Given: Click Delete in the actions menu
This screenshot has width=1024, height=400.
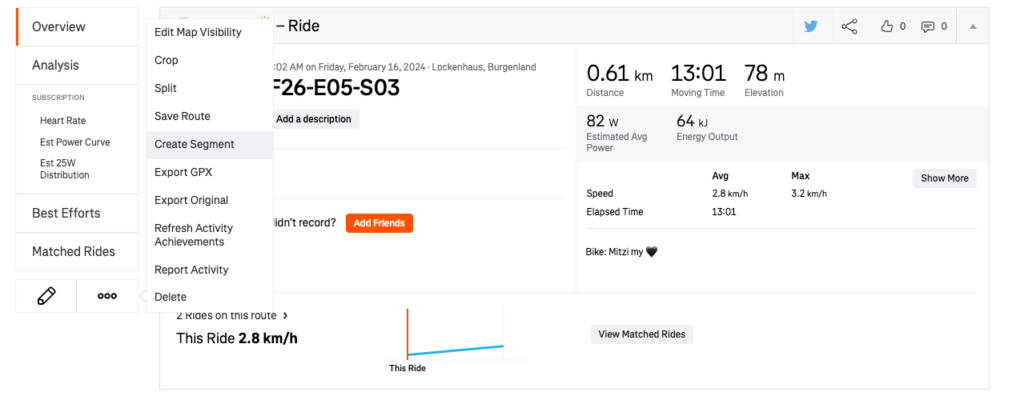Looking at the screenshot, I should [x=170, y=297].
